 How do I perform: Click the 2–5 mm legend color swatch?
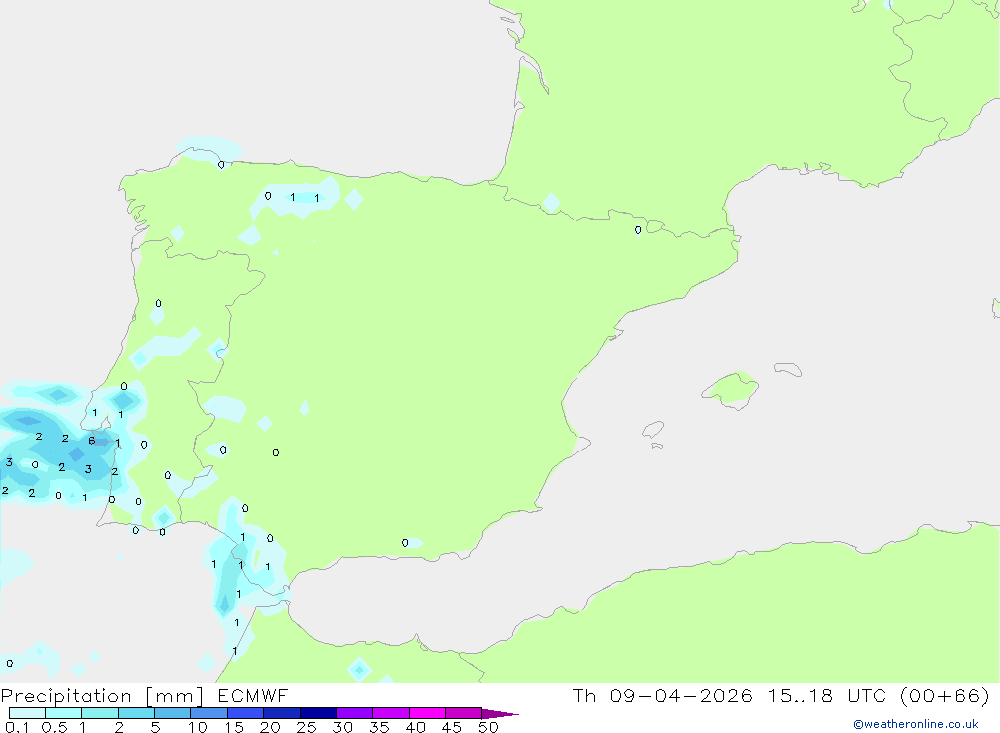click(136, 713)
